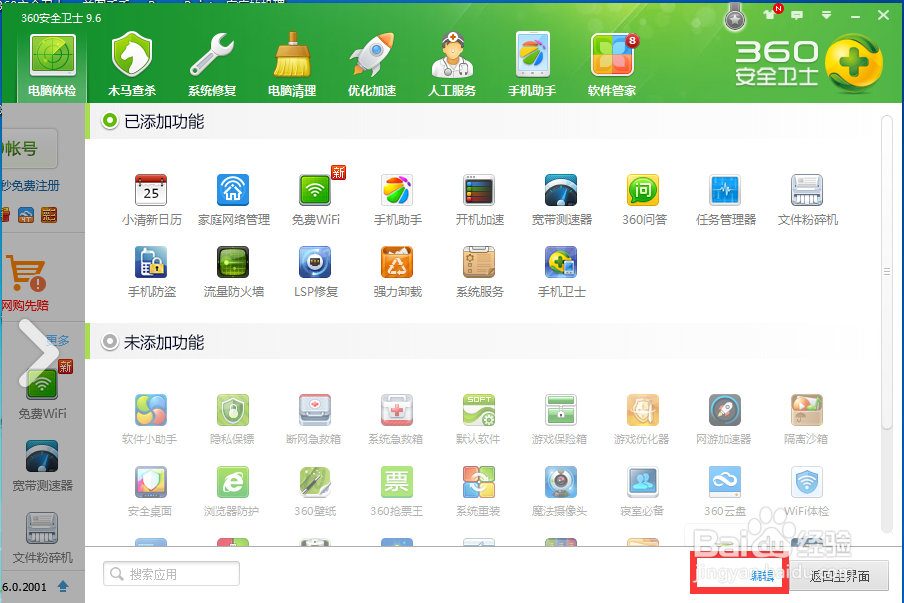Image resolution: width=904 pixels, height=603 pixels.
Task: Launch 开机加速 tool
Action: [x=480, y=199]
